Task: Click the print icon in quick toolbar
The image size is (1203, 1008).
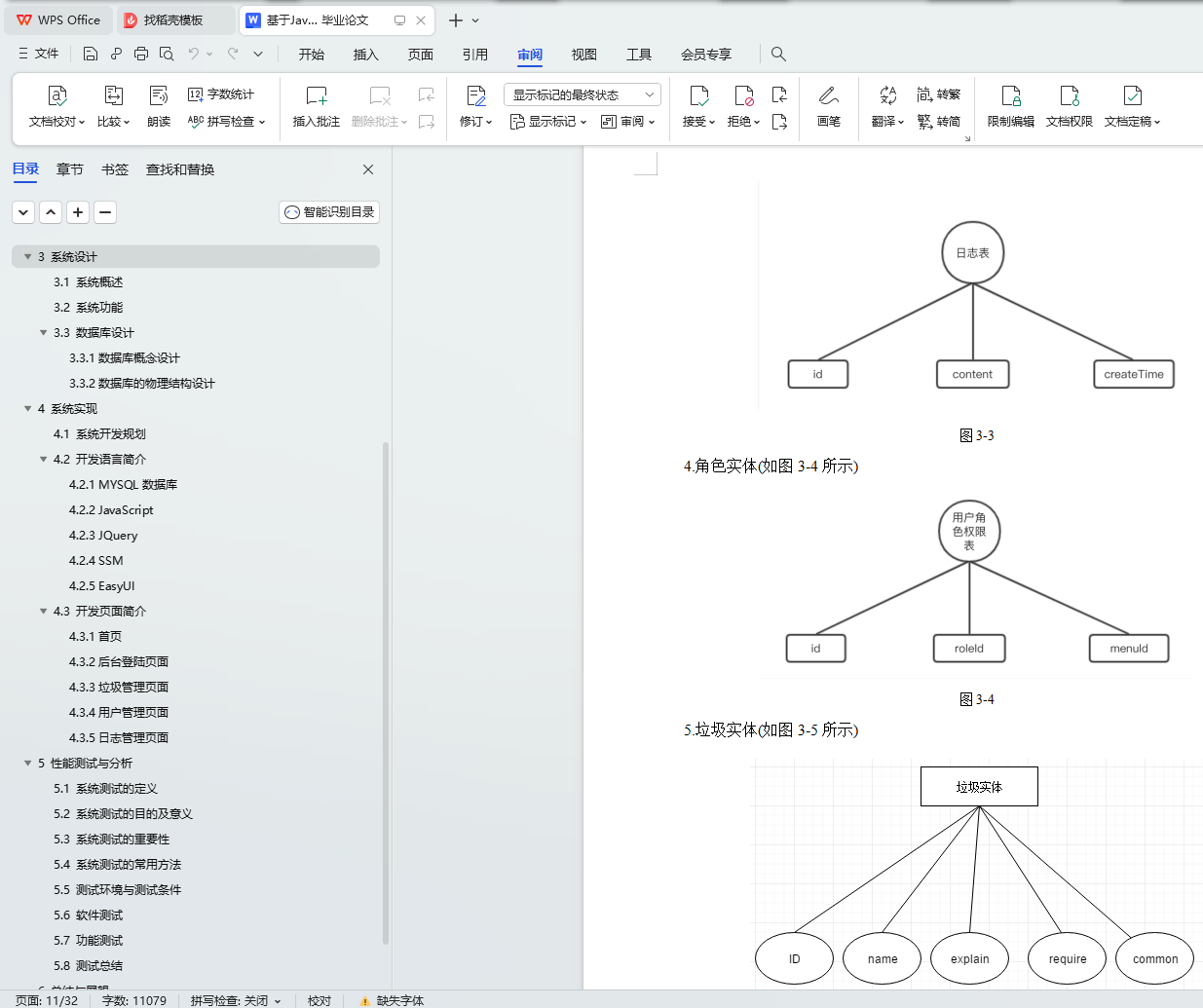Action: [x=141, y=54]
